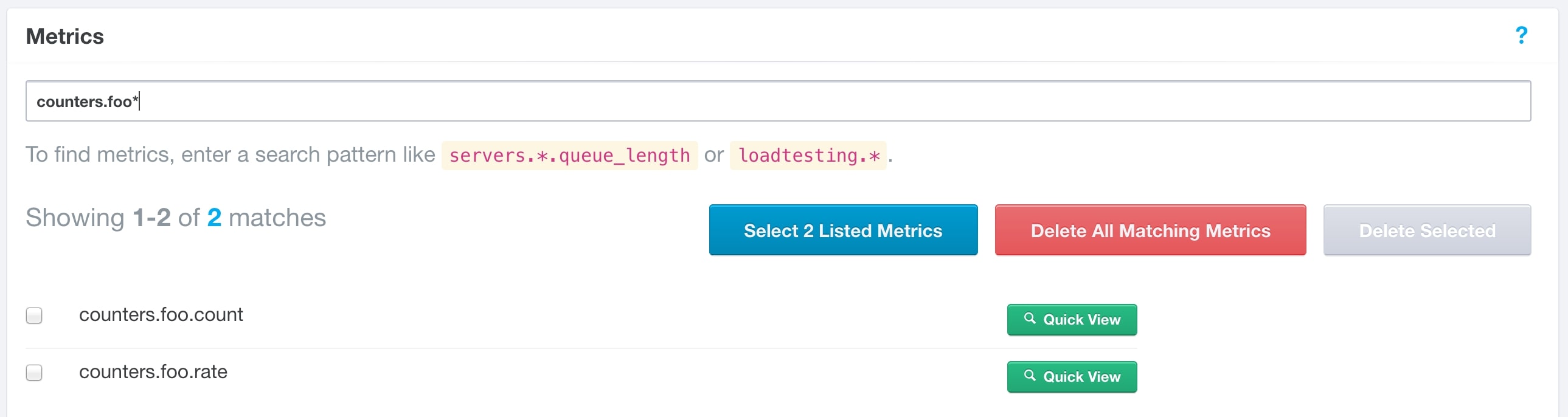The width and height of the screenshot is (1568, 417).
Task: Click the word Showing in results summary
Action: click(x=75, y=218)
